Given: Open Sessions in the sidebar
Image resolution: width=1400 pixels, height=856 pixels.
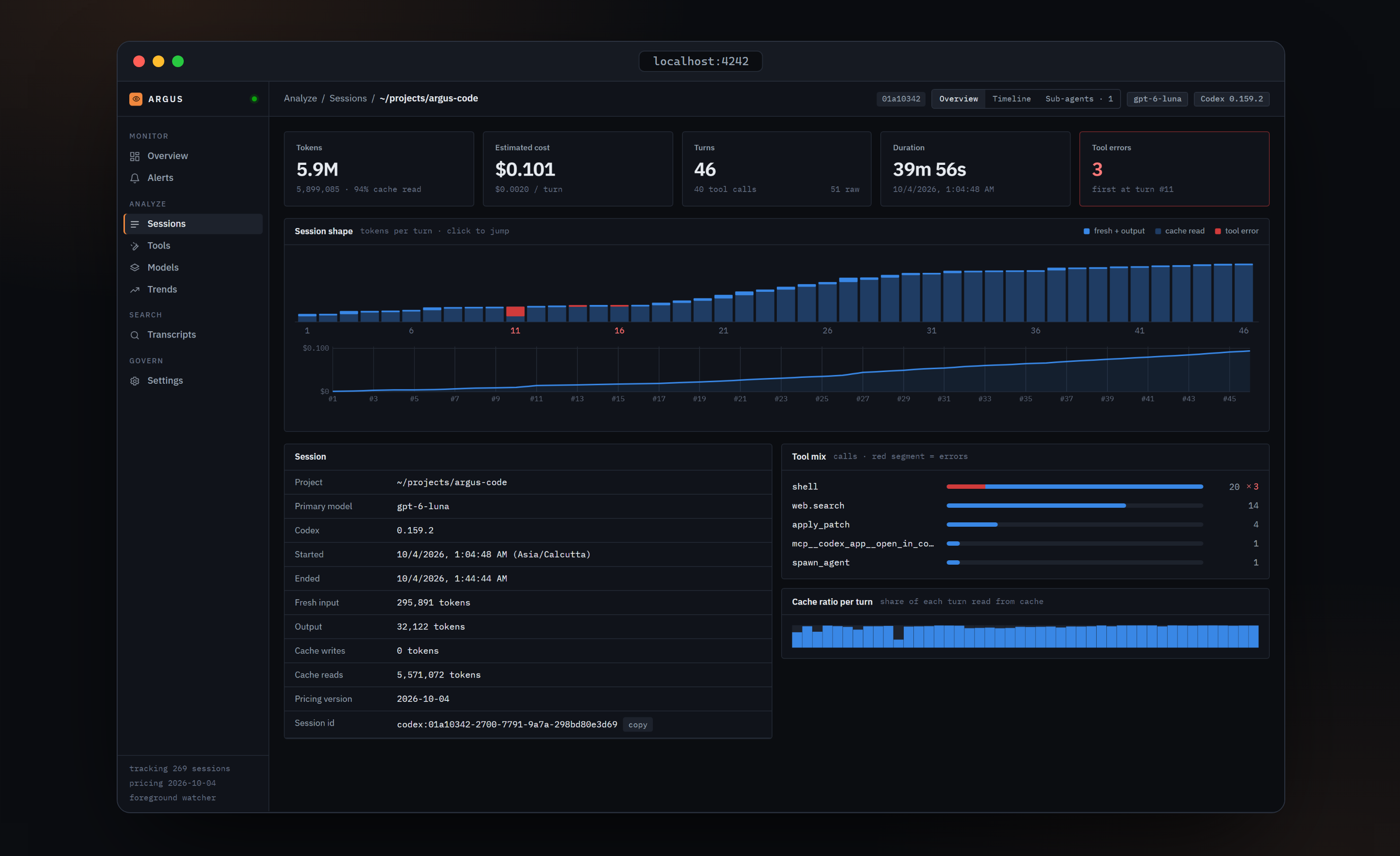Looking at the screenshot, I should pos(193,224).
